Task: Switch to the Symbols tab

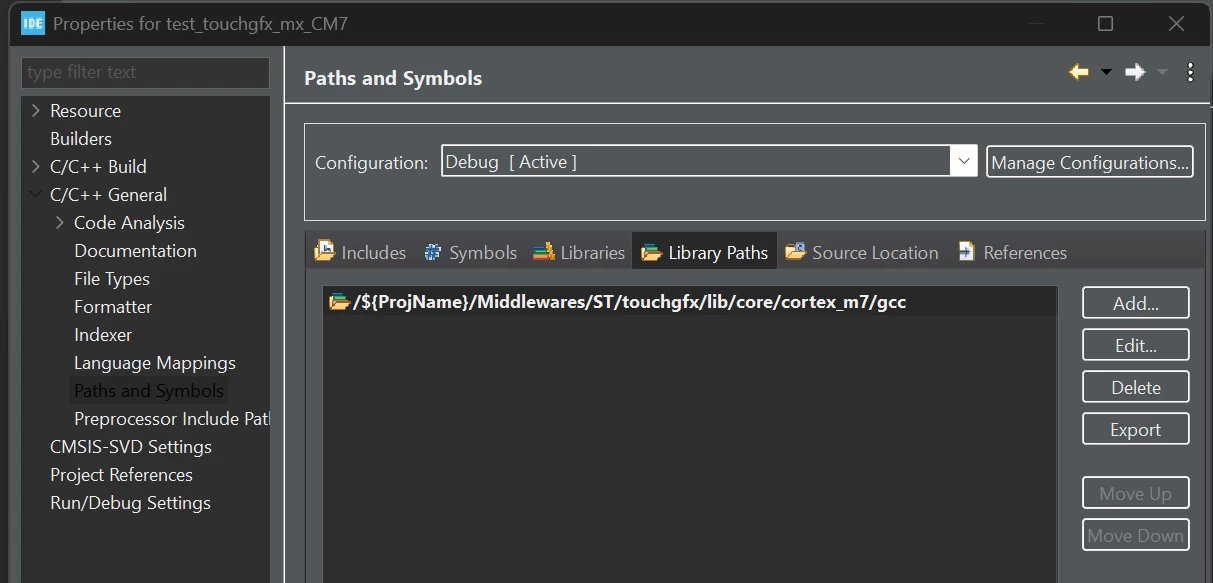Action: click(x=470, y=252)
